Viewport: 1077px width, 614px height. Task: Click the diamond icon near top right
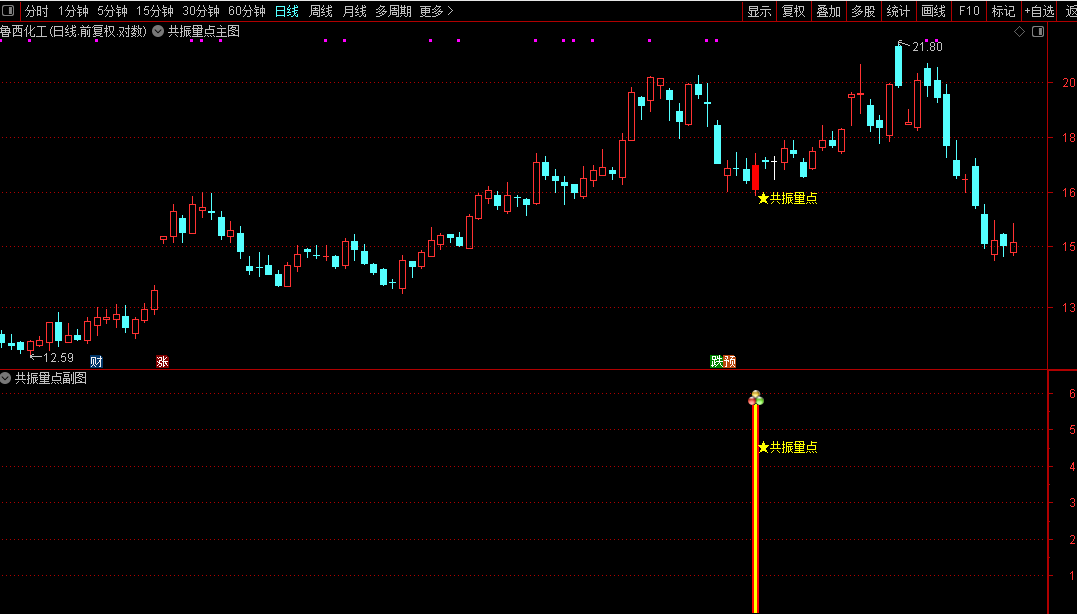[1019, 32]
